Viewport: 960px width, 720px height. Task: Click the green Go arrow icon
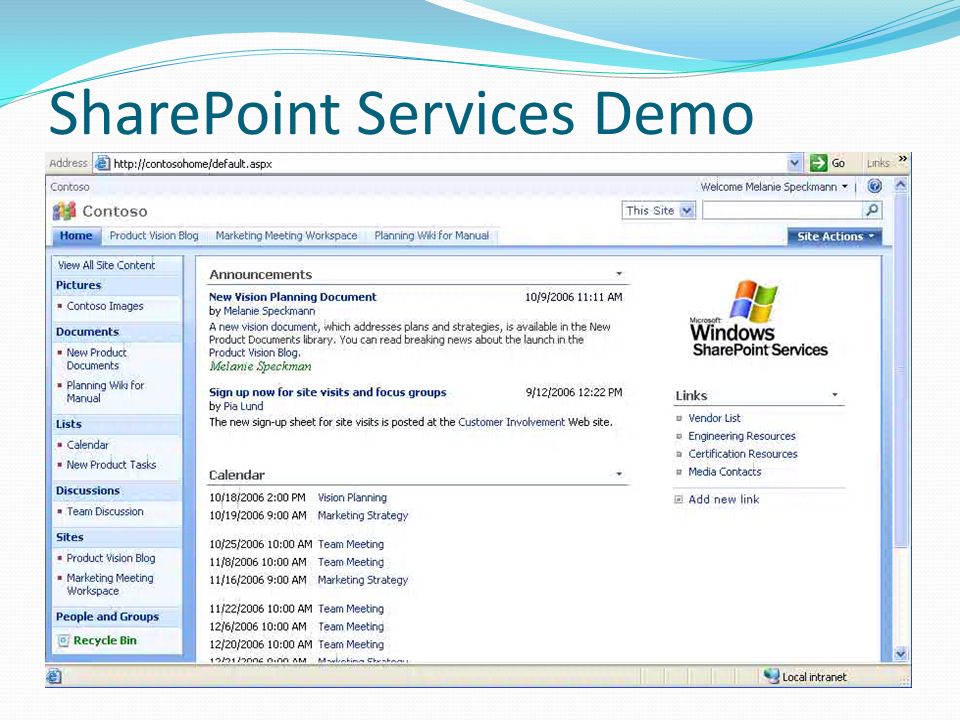818,163
